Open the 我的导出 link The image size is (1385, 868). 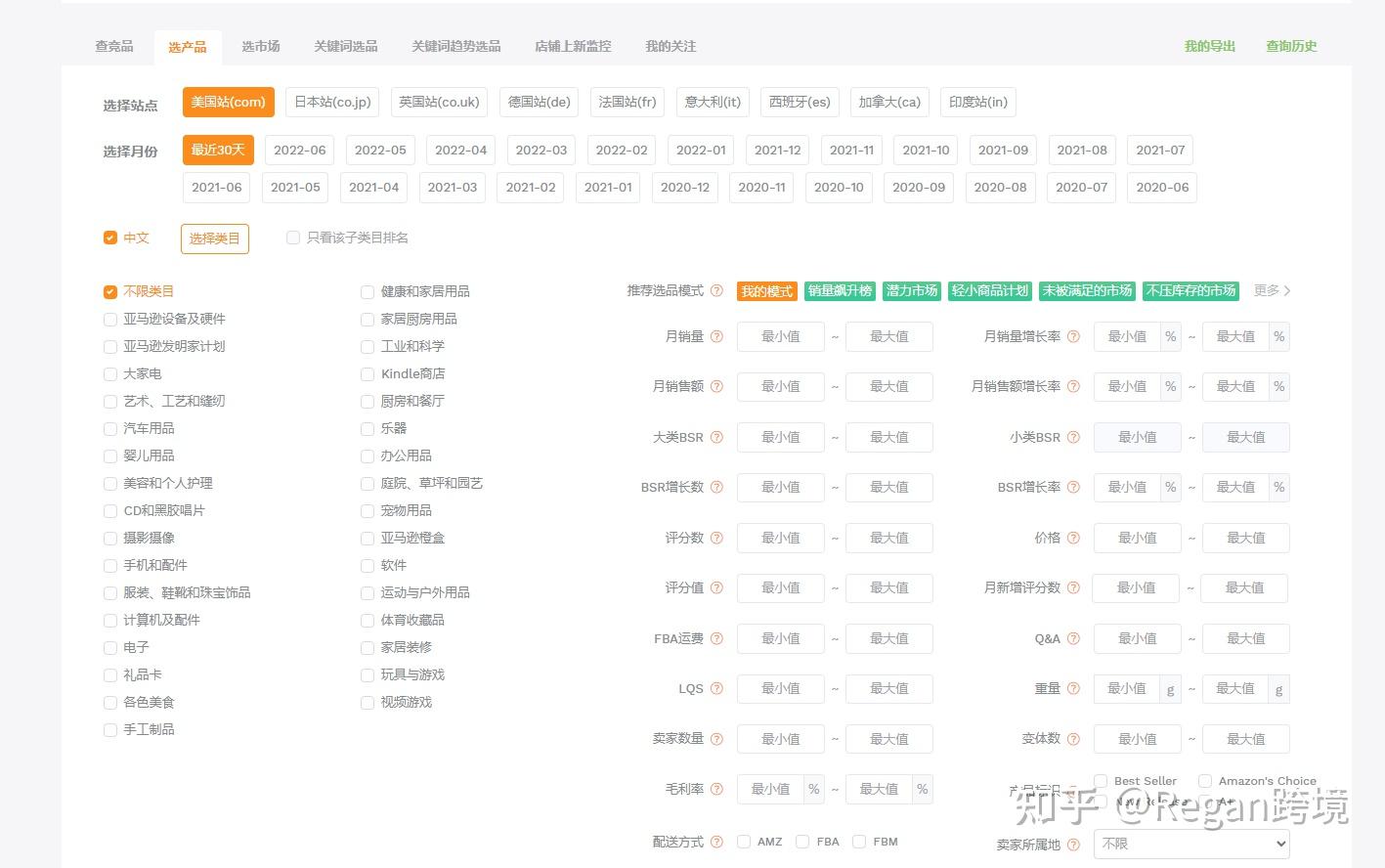[x=1210, y=46]
